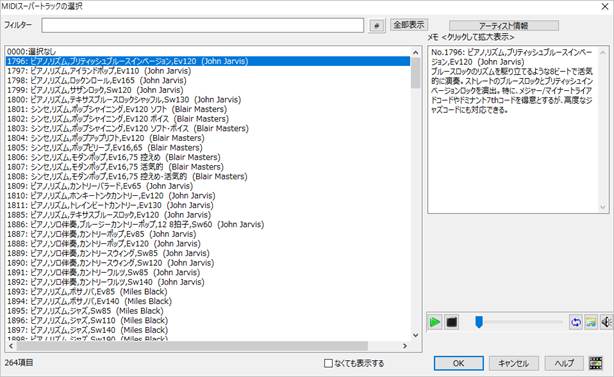Select track 1886 Sw60 John Jarvis
Screen dimensions: 614x377
(208, 224)
